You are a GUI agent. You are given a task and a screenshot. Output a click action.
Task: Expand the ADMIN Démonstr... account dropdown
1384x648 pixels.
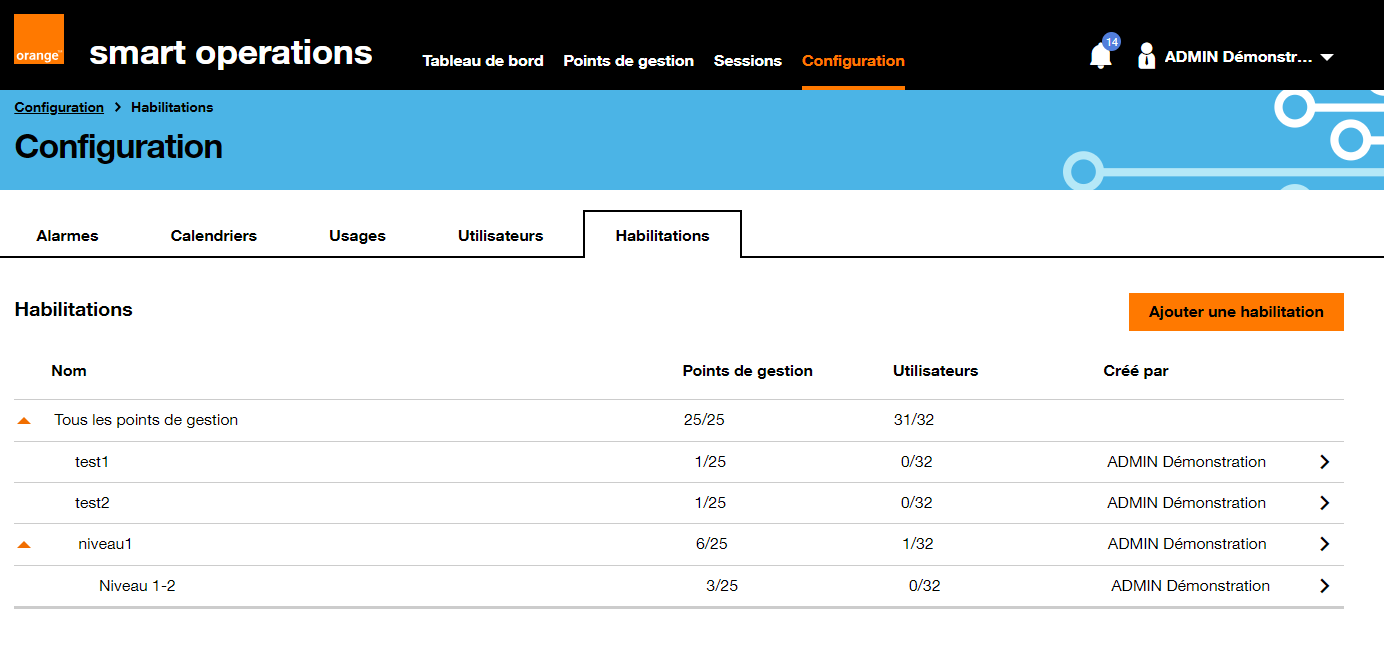(1327, 58)
